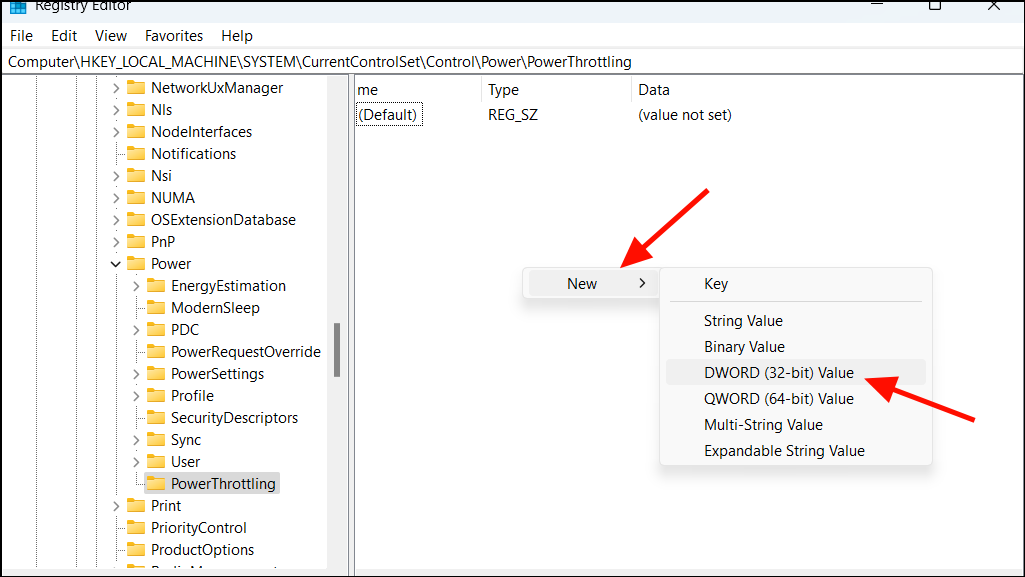The height and width of the screenshot is (577, 1025).
Task: Choose Multi-String Value entry
Action: (x=796, y=425)
